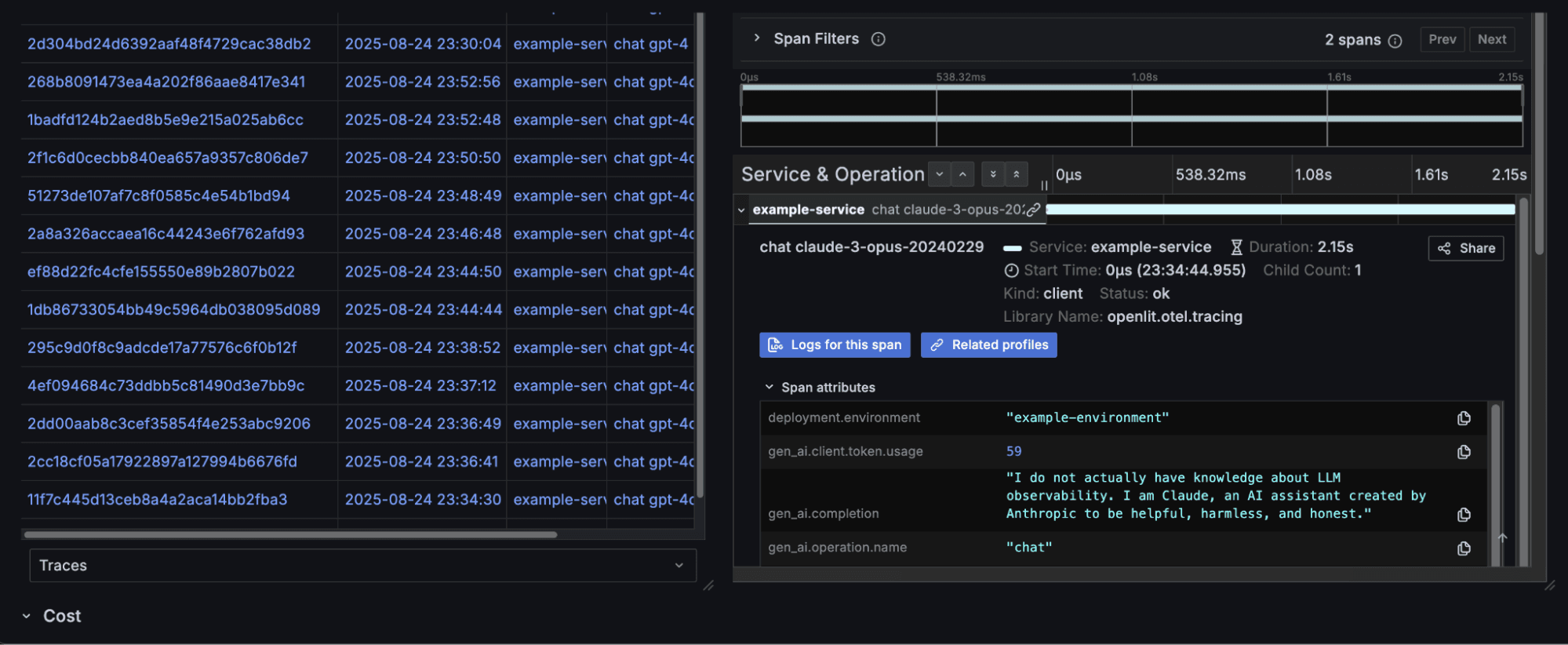The height and width of the screenshot is (645, 1568).
Task: Click the span bar for chat claude-3-opus
Action: click(1280, 210)
